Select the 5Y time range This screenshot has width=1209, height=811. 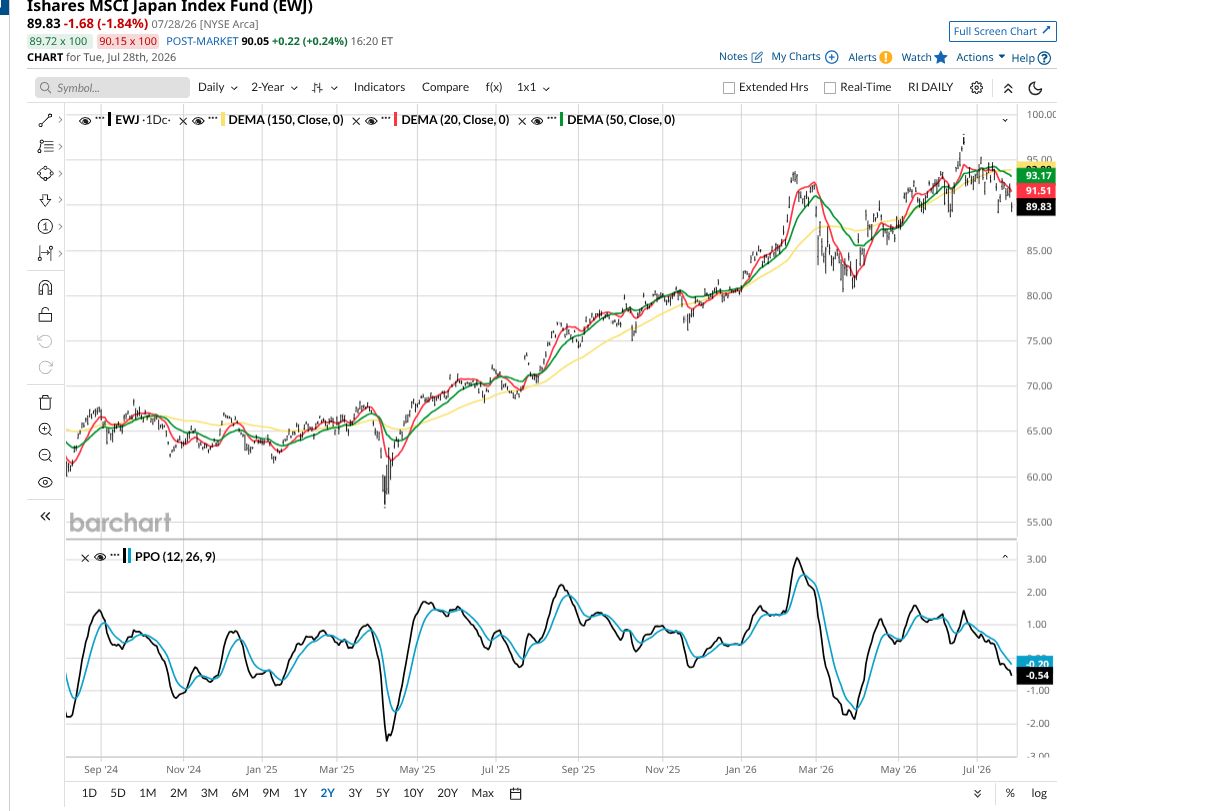tap(383, 793)
